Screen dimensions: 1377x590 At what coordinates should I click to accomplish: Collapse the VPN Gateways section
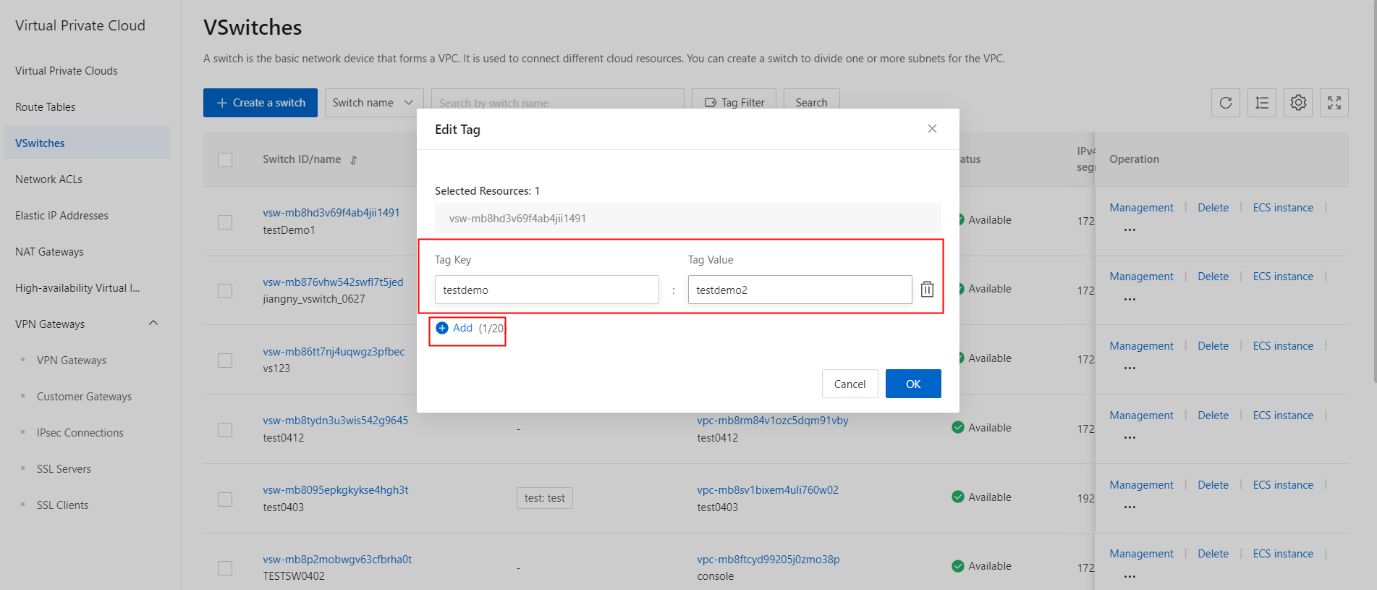[x=153, y=324]
